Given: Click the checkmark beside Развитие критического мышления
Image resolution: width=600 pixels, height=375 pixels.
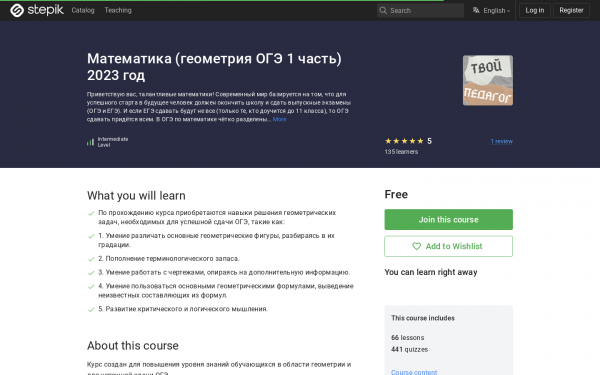Looking at the screenshot, I should coord(91,310).
